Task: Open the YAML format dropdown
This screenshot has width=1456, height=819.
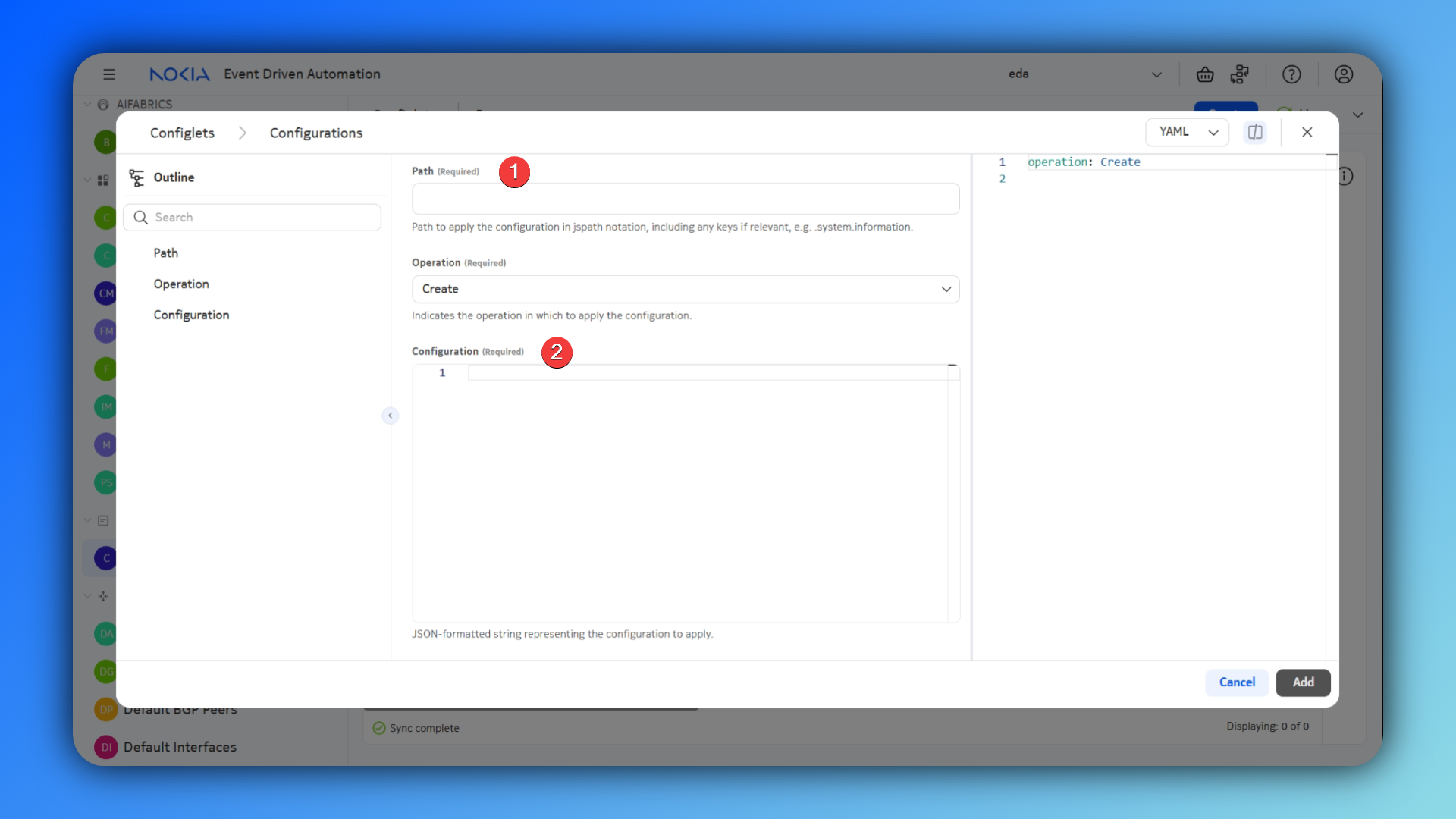Action: [x=1187, y=132]
